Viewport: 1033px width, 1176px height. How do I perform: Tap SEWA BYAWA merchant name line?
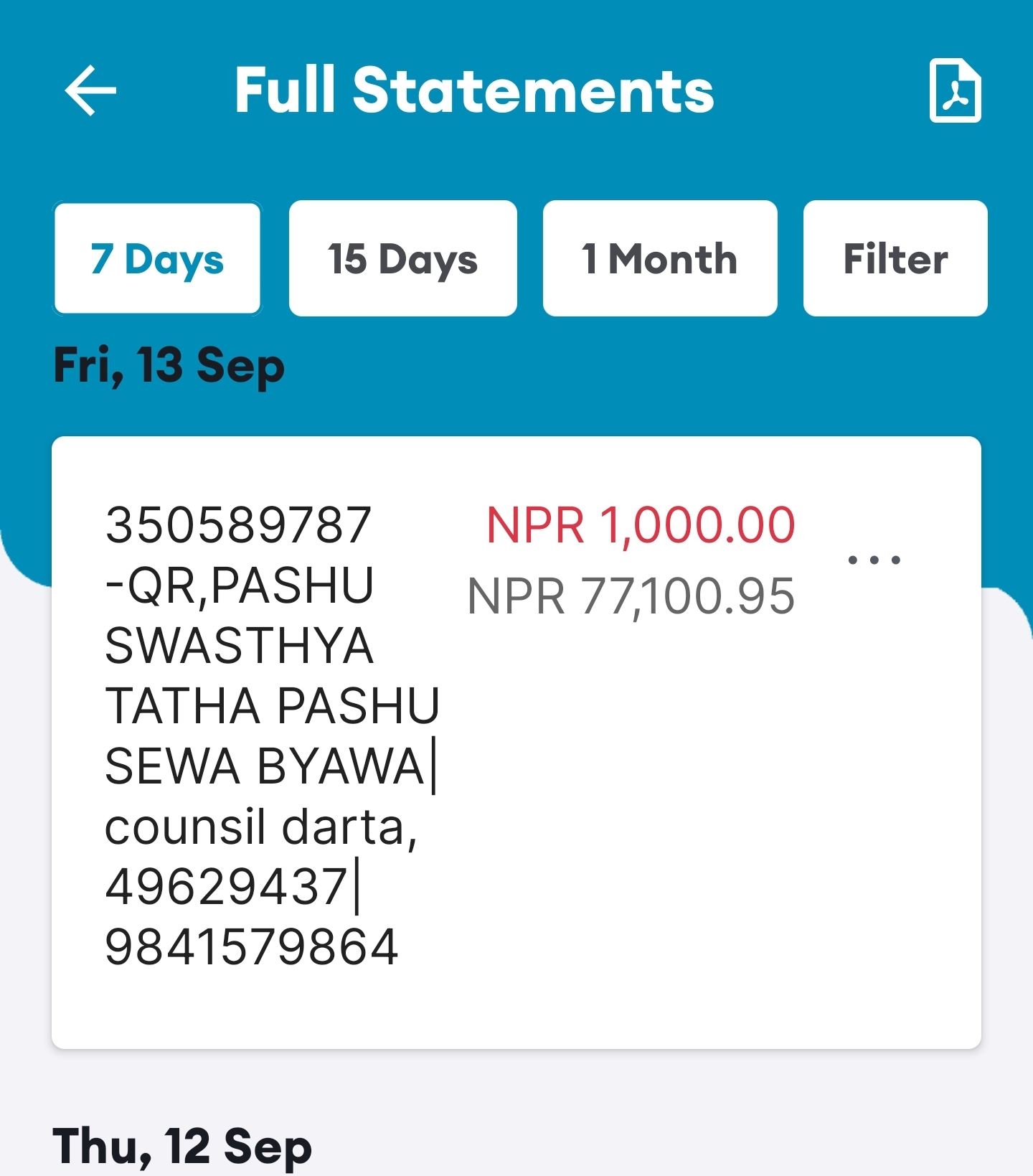pyautogui.click(x=265, y=766)
